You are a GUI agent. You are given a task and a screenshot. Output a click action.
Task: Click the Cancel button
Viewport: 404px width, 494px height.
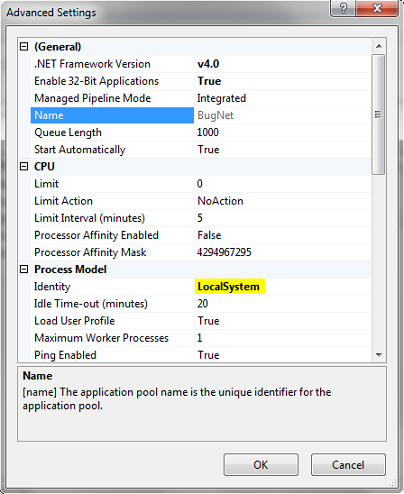pyautogui.click(x=348, y=464)
